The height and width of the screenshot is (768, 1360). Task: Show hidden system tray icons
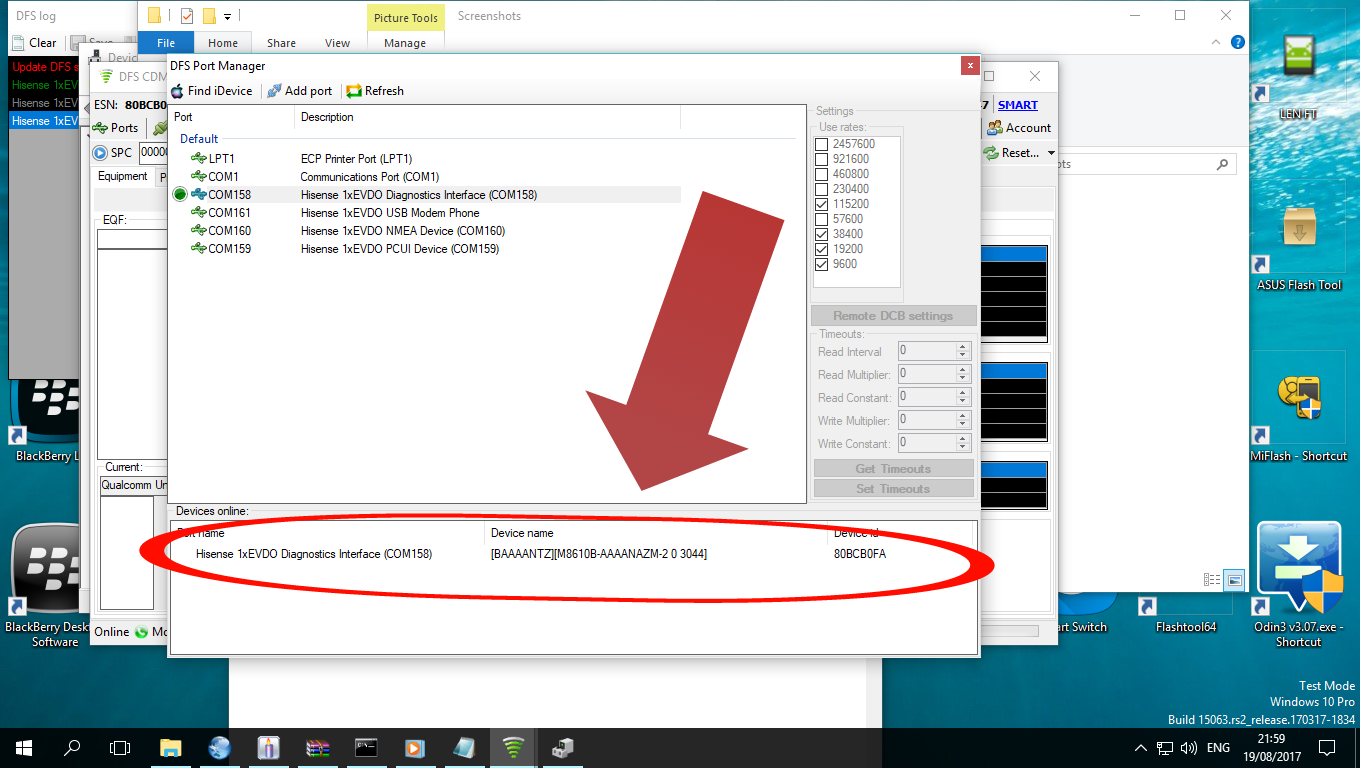click(x=1141, y=748)
